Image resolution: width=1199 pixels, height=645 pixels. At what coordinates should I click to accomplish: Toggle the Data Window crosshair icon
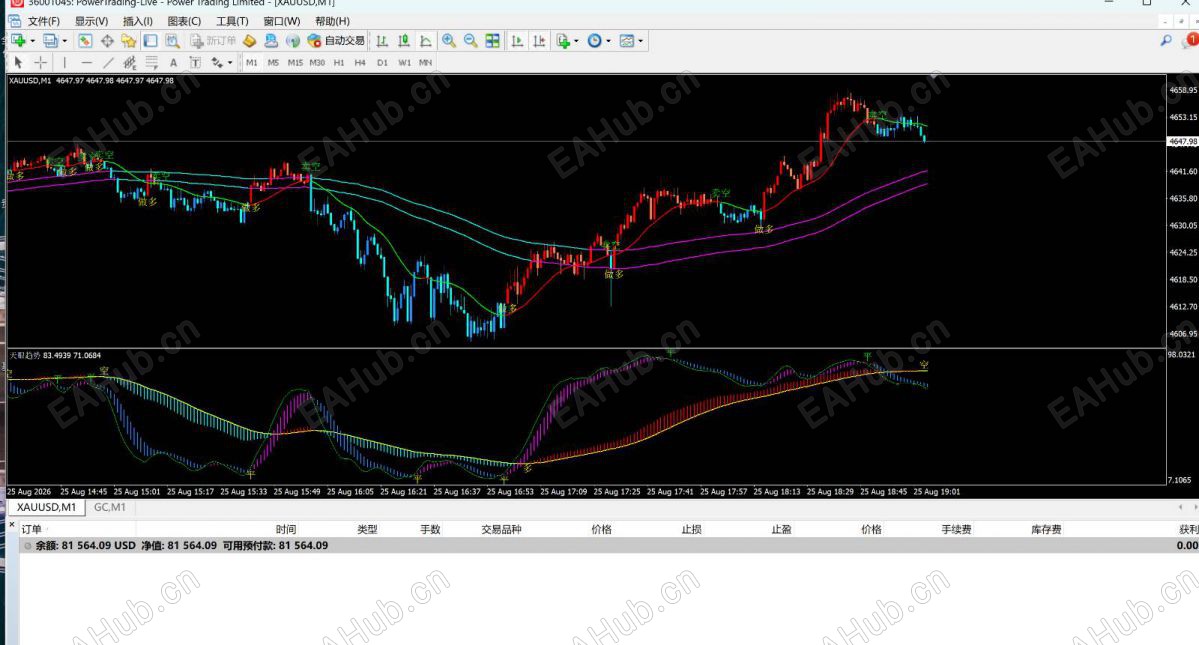tap(107, 41)
